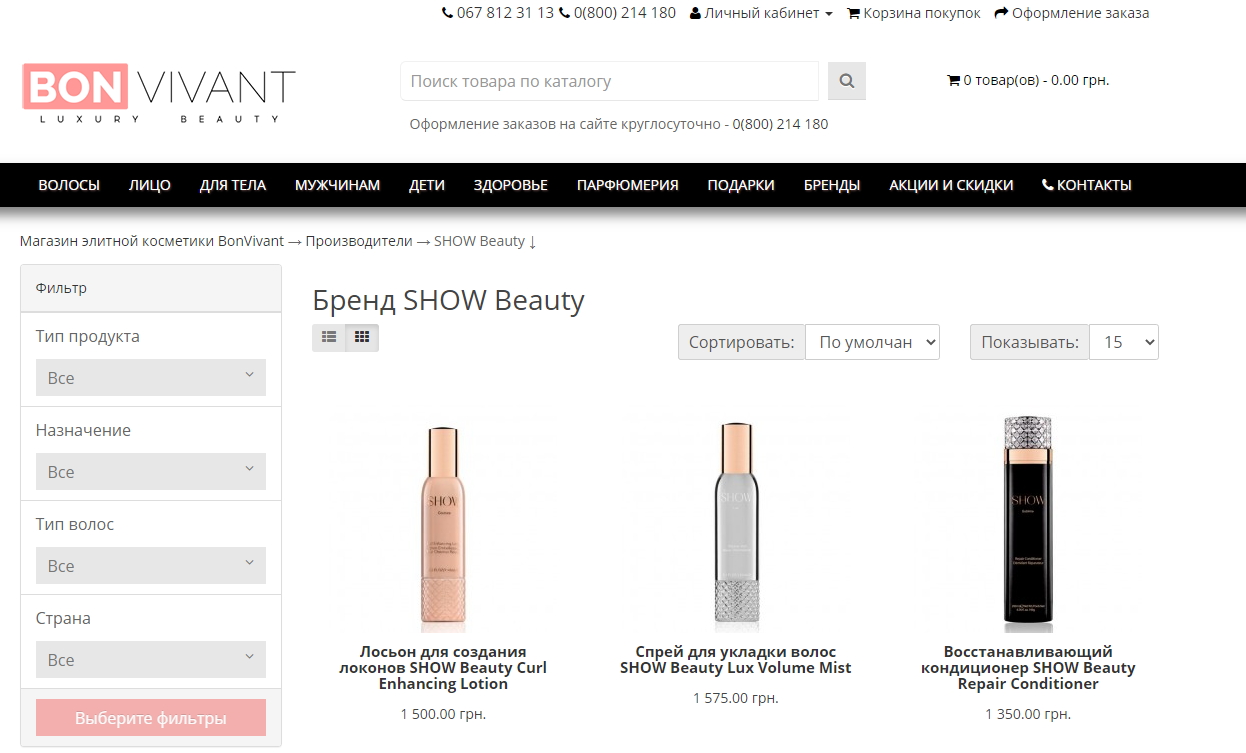
Task: Open Корзина покупок link
Action: pos(914,13)
